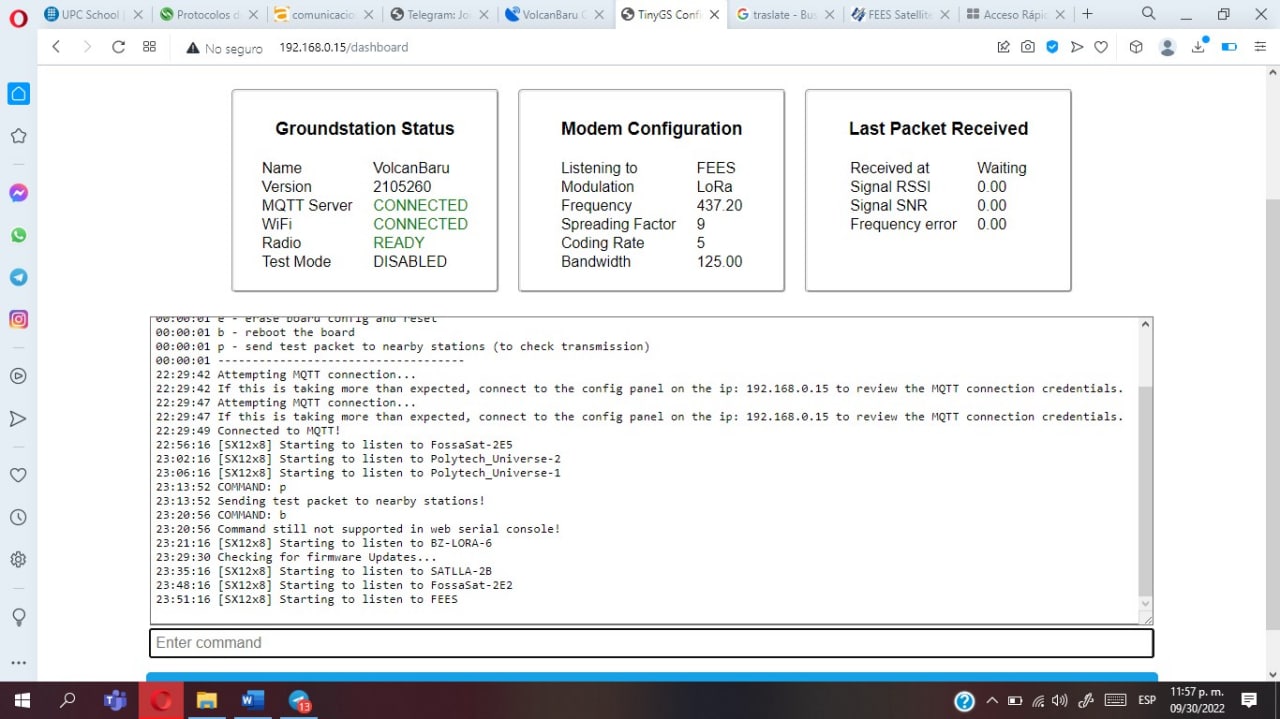Open the sidebar history clock icon
Viewport: 1280px width, 719px height.
[x=18, y=517]
